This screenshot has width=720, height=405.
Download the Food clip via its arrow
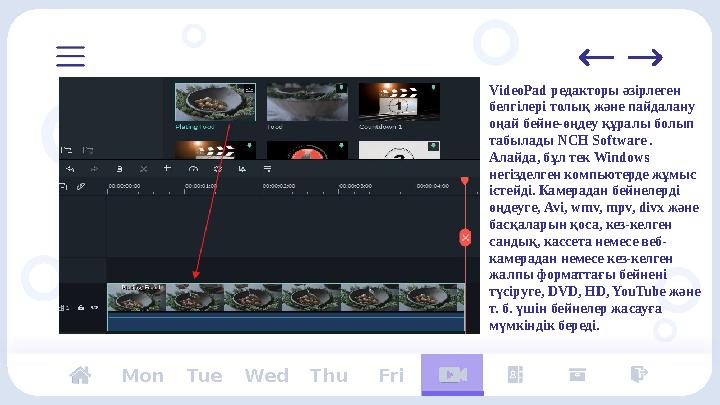point(341,88)
